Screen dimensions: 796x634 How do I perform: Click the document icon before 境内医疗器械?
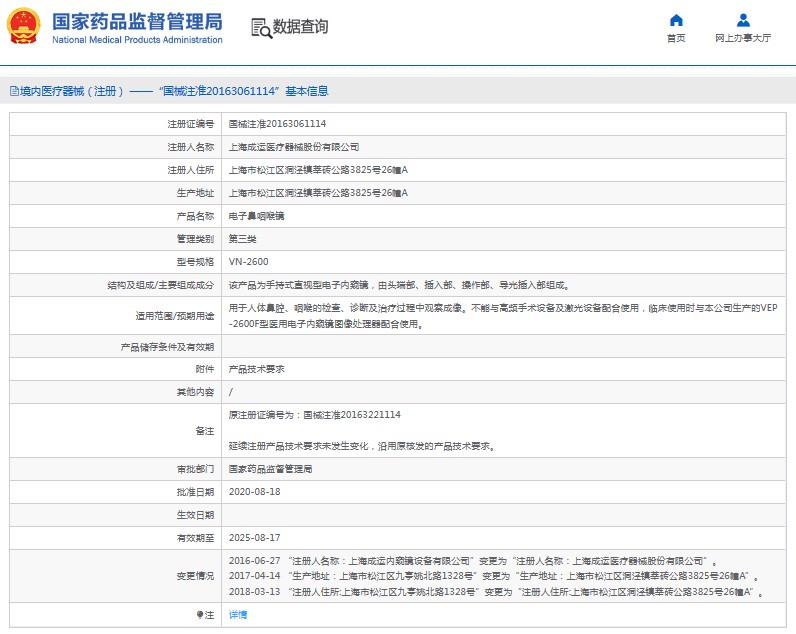(13, 91)
